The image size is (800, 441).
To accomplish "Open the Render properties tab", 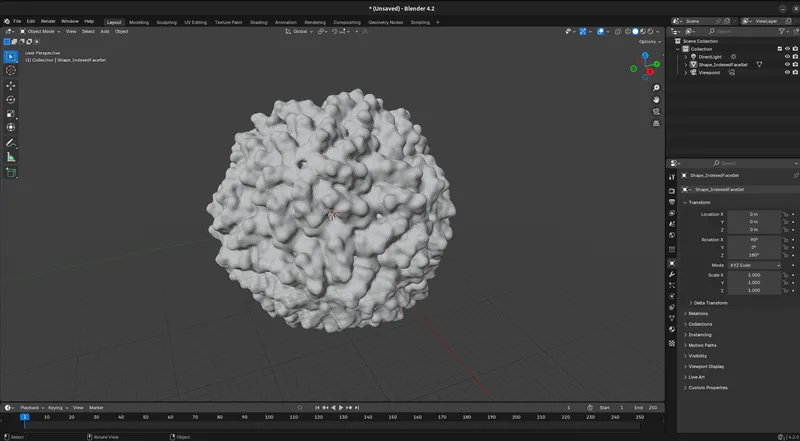I will 672,190.
